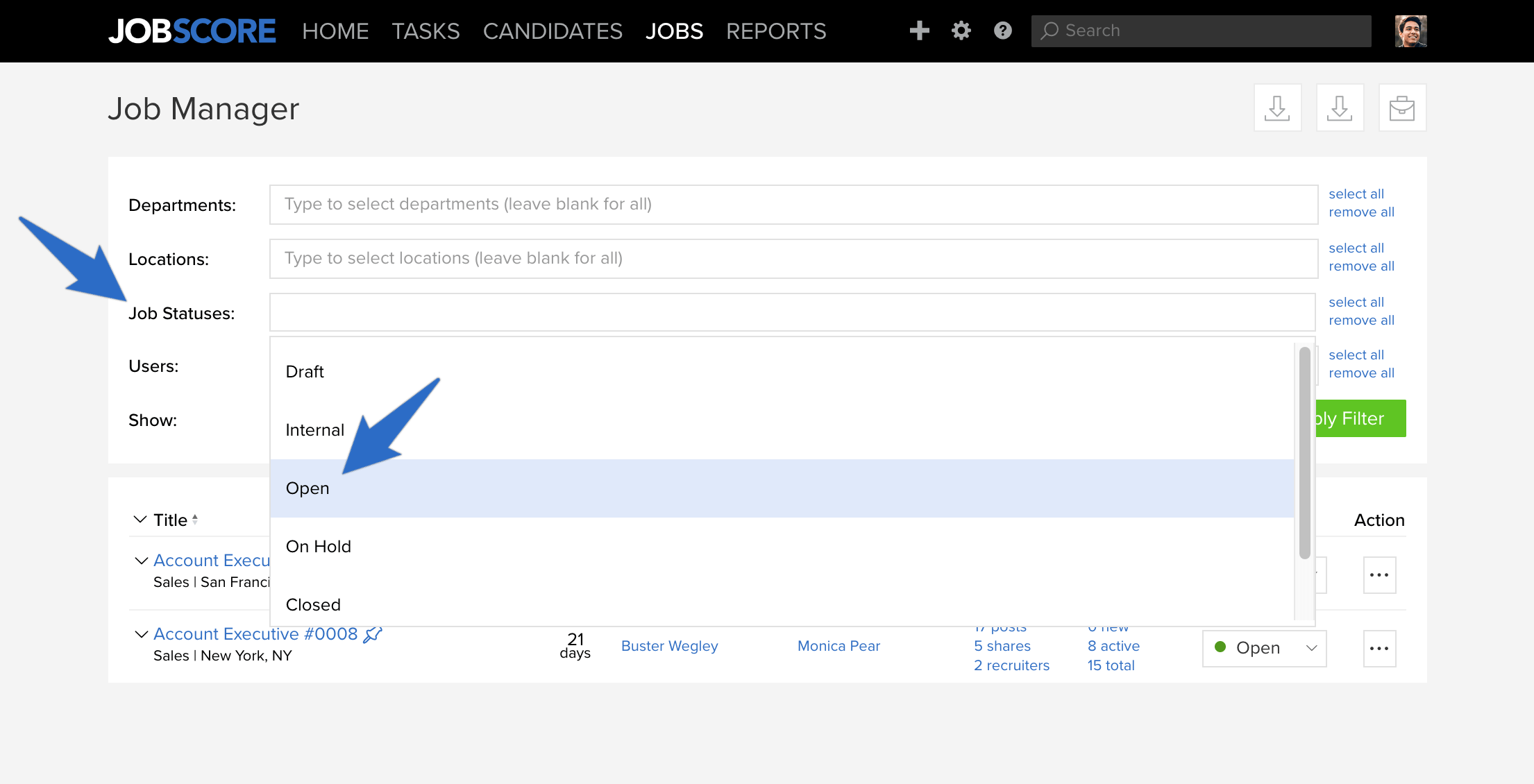Click remove all for Users

click(1361, 373)
